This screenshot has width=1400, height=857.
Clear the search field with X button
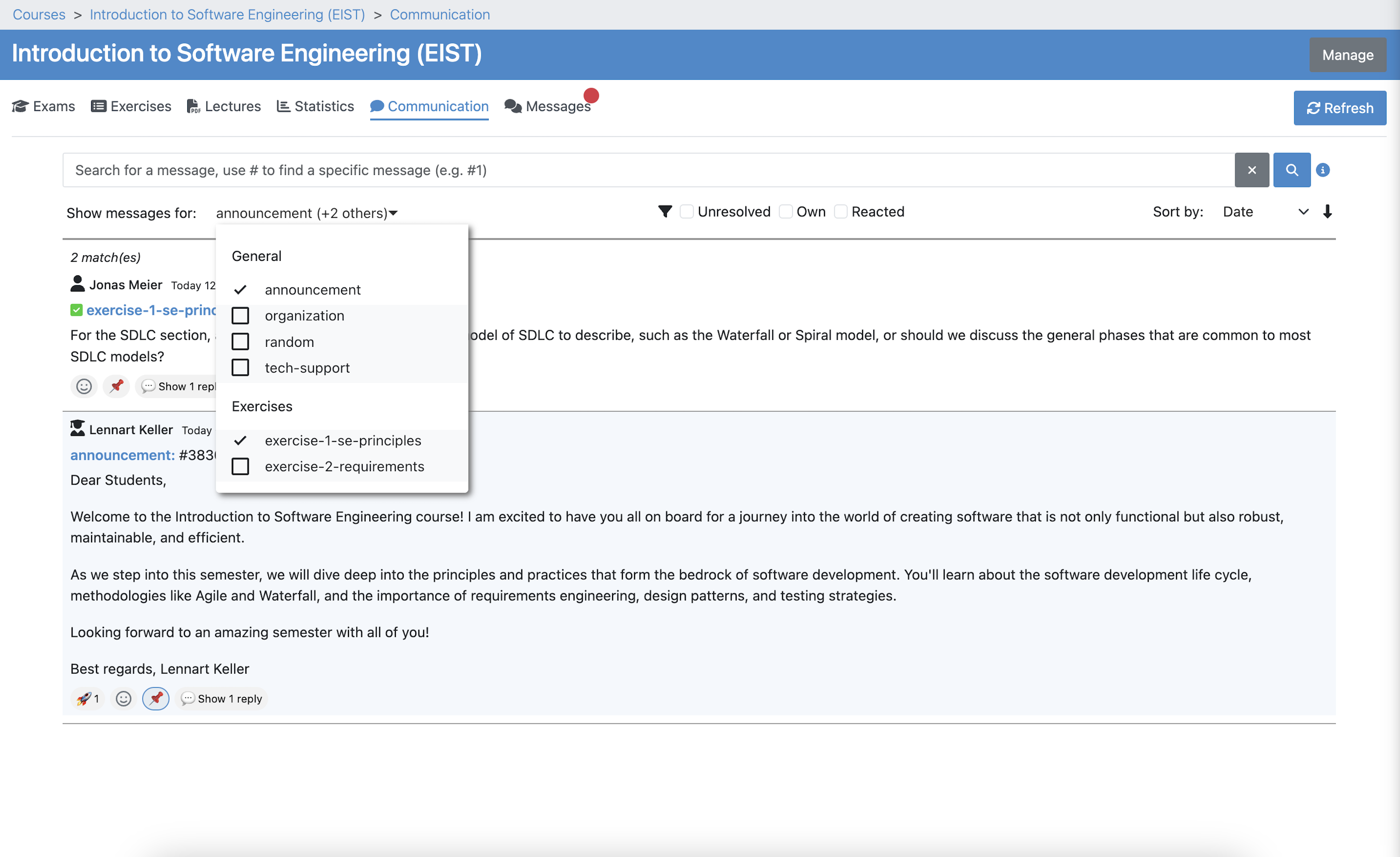coord(1252,170)
